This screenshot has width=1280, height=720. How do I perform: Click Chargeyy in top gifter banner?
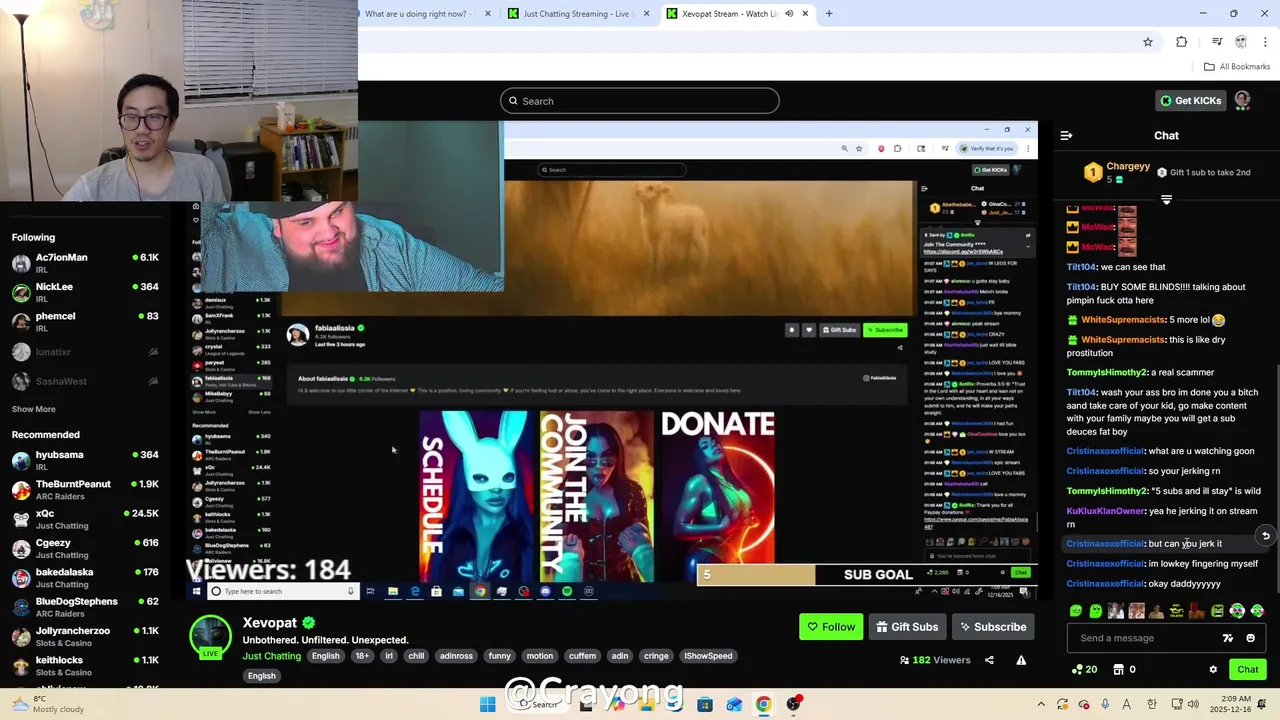[x=1128, y=167]
